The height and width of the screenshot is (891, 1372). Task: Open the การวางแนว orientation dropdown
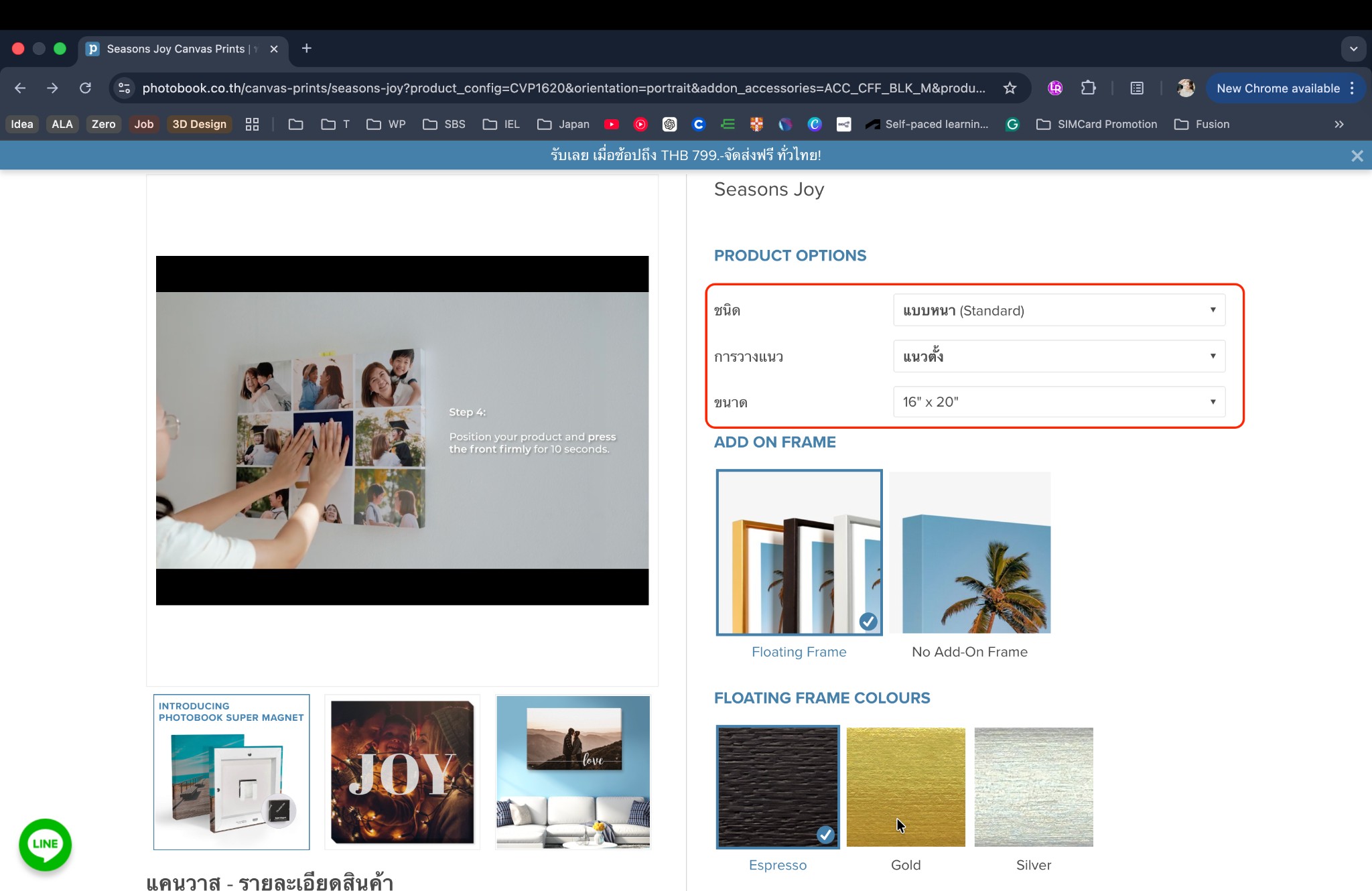click(1058, 356)
